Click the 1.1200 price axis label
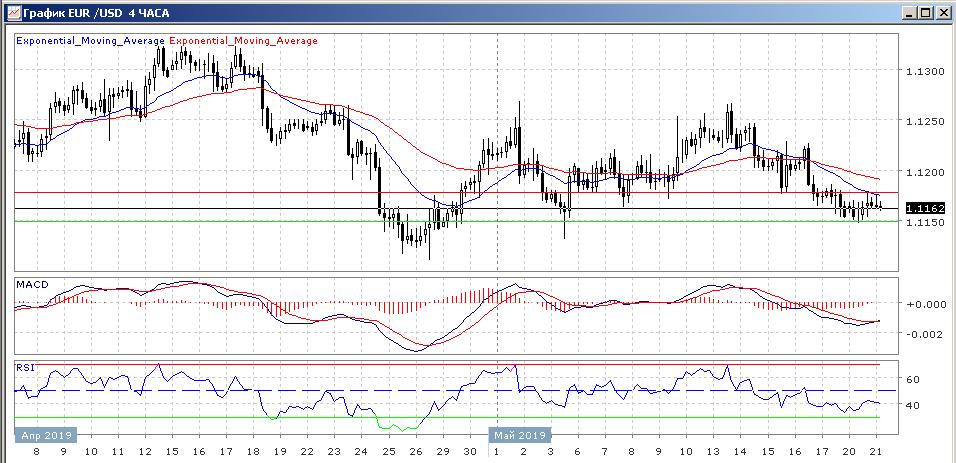 pos(925,172)
